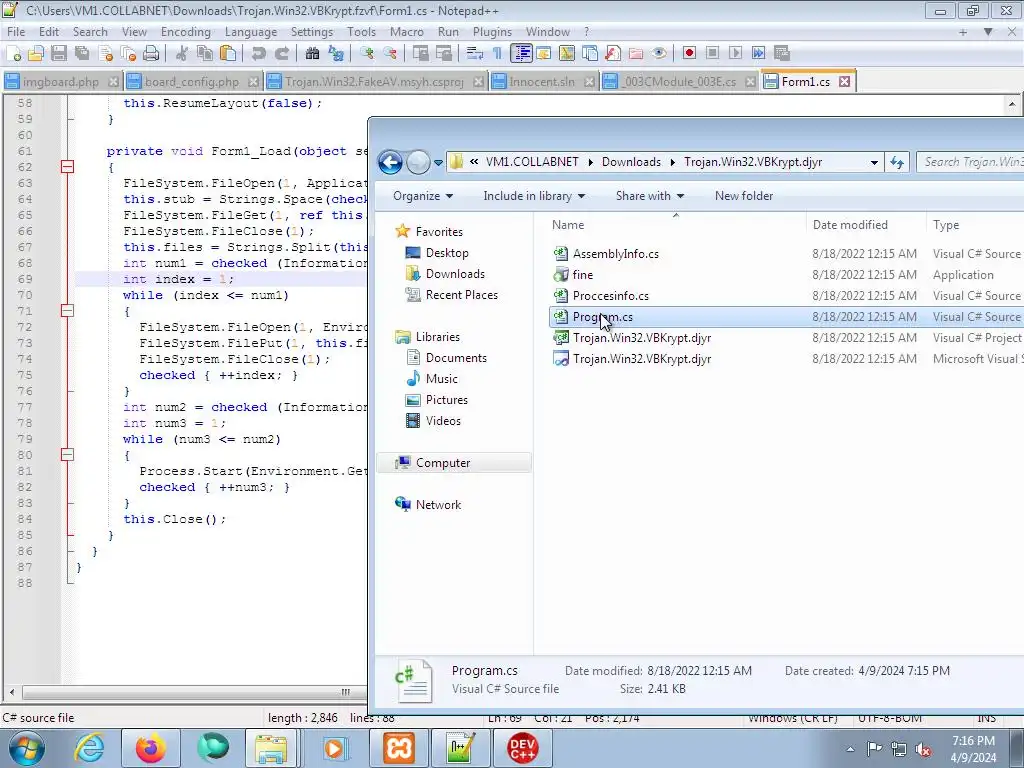
Task: Close the Form1.cs tab
Action: point(844,82)
